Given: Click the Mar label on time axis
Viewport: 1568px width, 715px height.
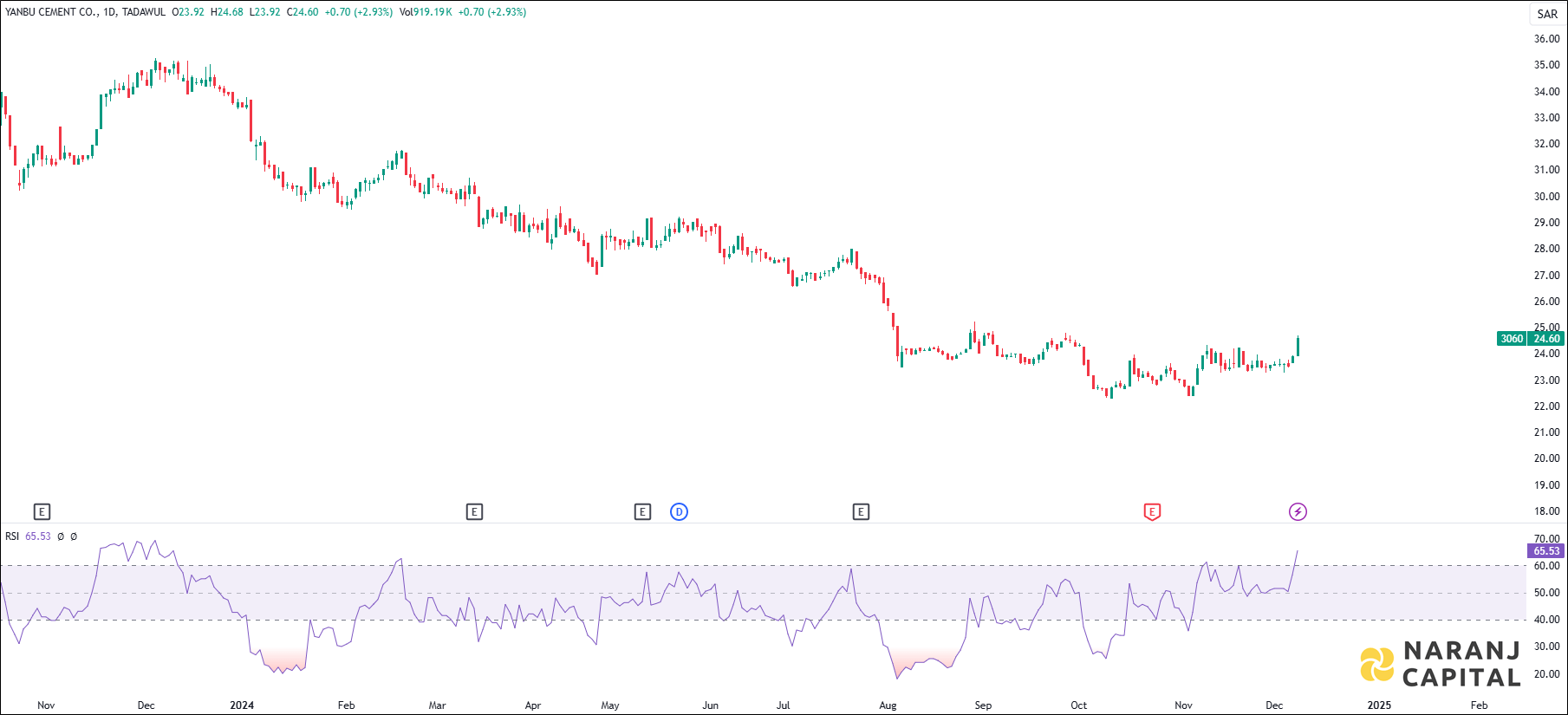Looking at the screenshot, I should [x=437, y=705].
